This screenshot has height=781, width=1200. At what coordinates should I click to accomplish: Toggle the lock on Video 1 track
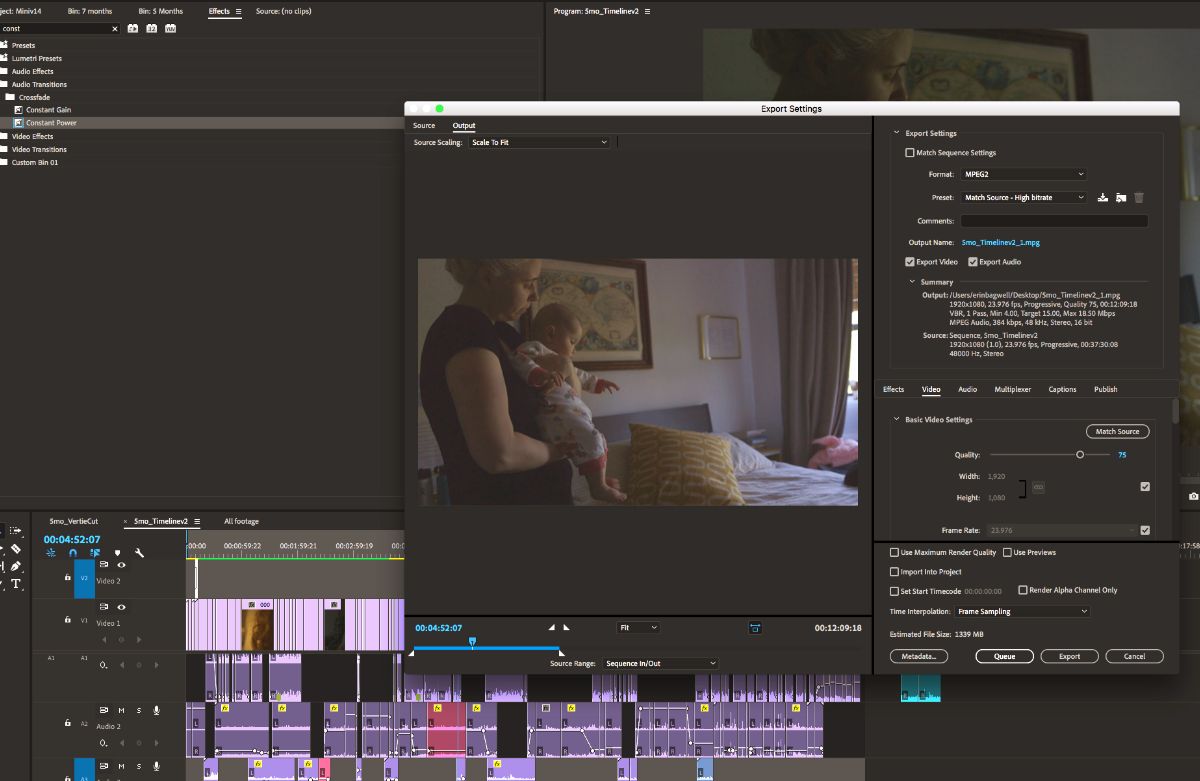point(67,620)
